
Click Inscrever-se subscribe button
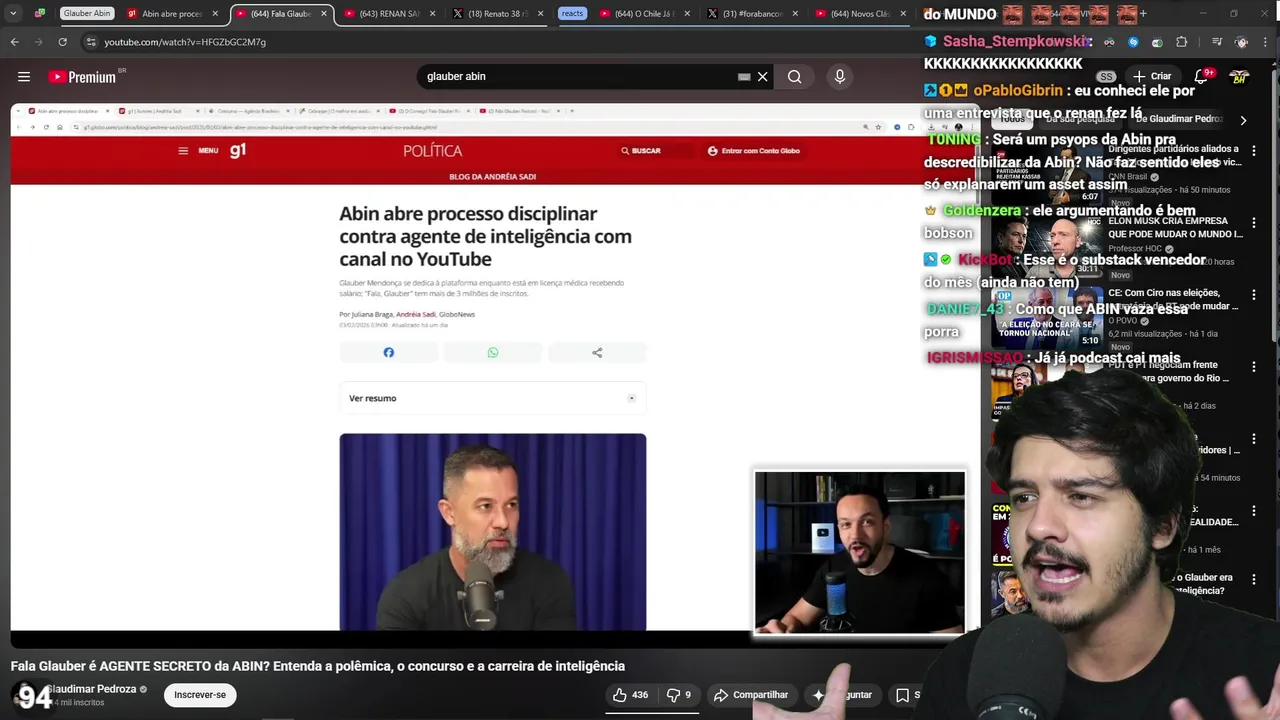(200, 695)
